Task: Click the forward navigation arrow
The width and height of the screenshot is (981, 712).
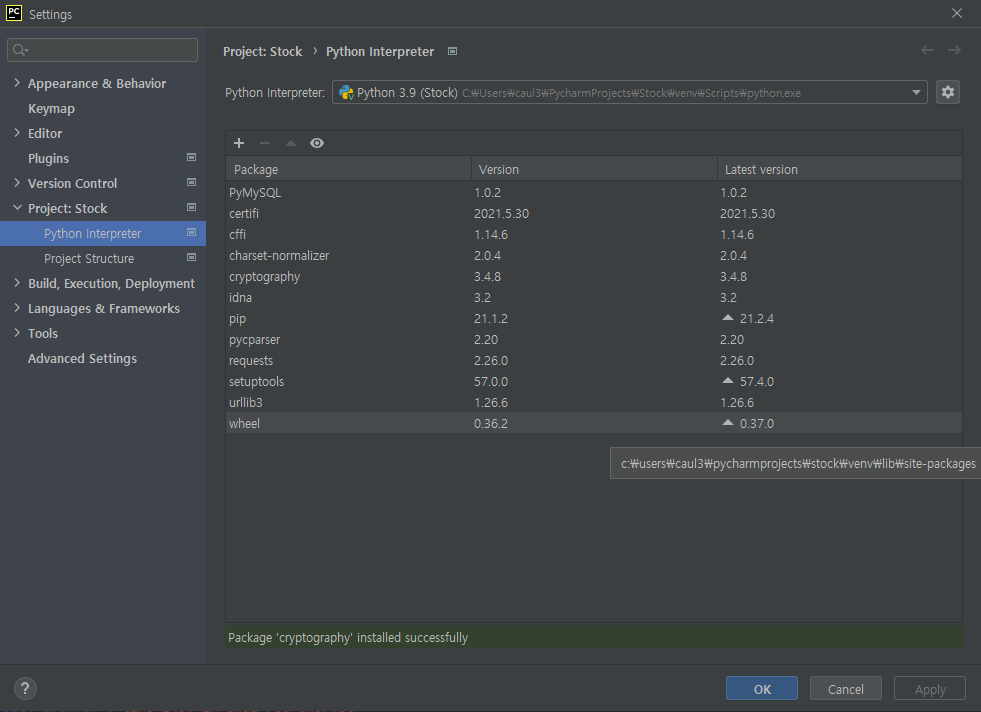Action: click(954, 50)
